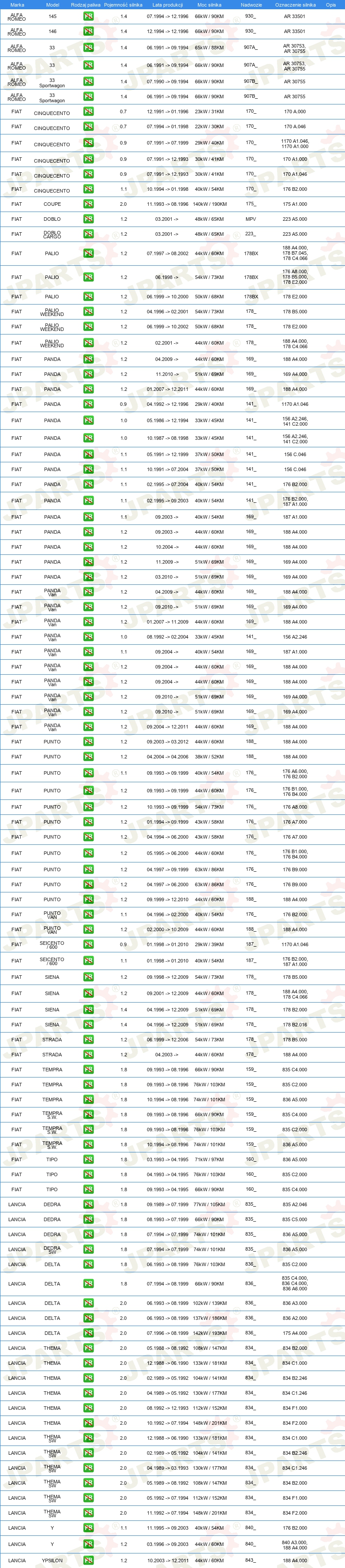Click the fuel icon in the Delta 142kW / 193KM row
The height and width of the screenshot is (1568, 345).
pos(88,1333)
